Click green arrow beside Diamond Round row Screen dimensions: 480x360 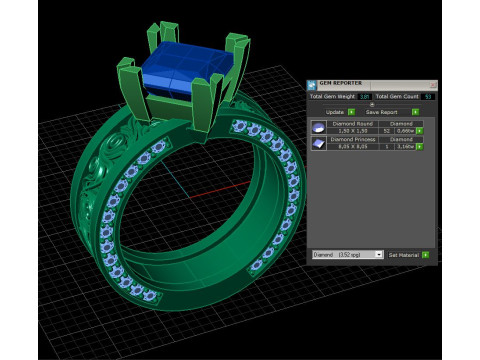pos(420,131)
